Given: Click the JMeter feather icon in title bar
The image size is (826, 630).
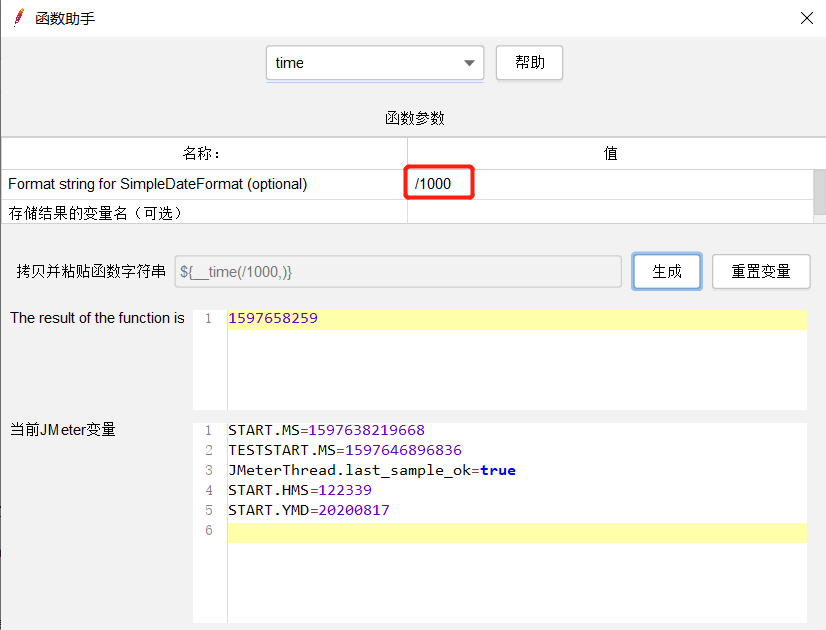Looking at the screenshot, I should coord(17,17).
